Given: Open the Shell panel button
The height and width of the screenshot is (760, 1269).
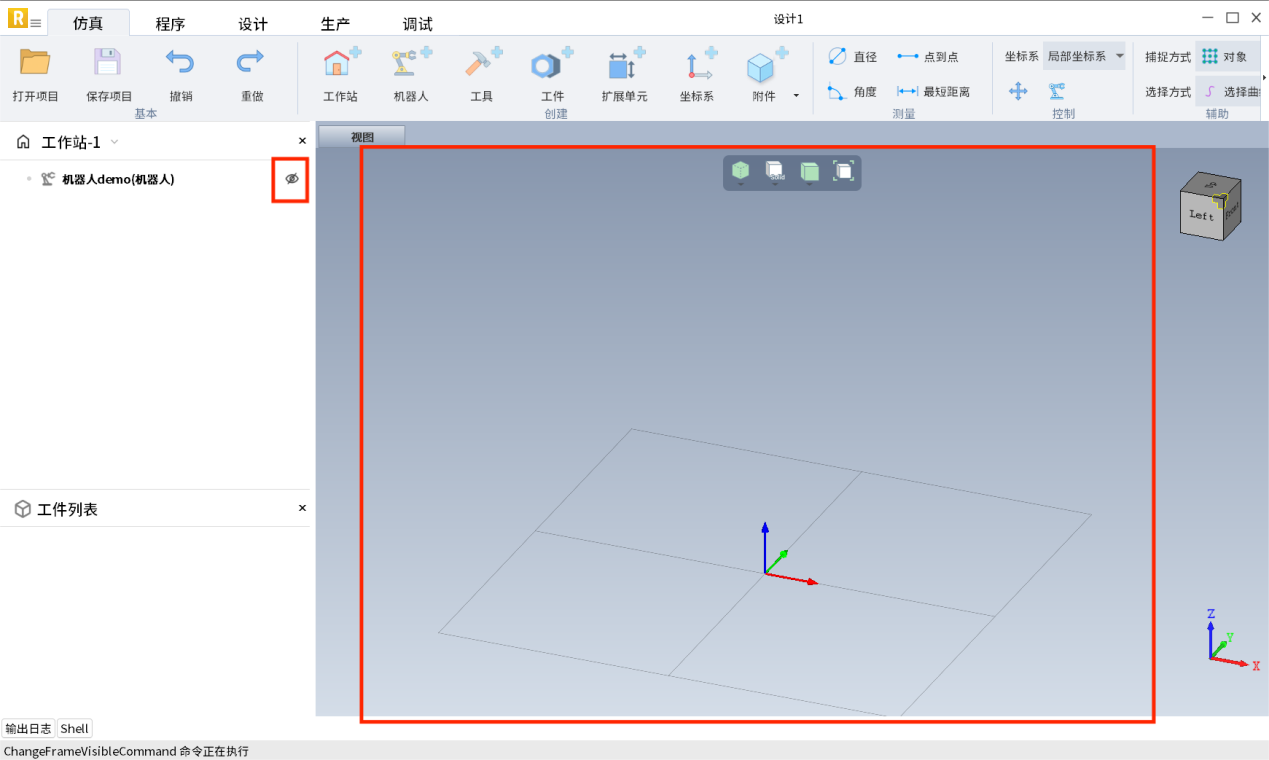Looking at the screenshot, I should pos(75,729).
